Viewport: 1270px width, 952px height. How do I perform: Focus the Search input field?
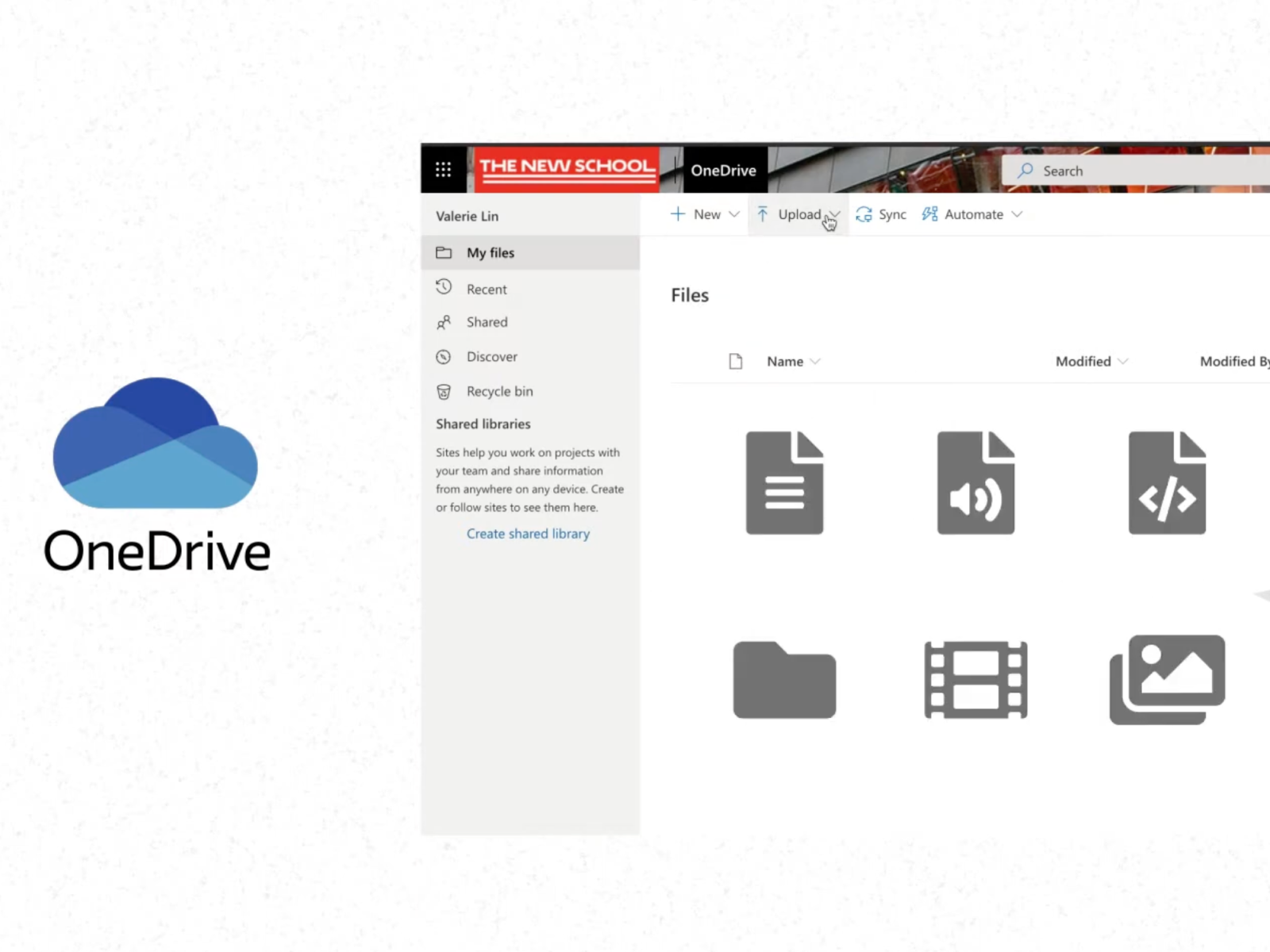pos(1137,171)
